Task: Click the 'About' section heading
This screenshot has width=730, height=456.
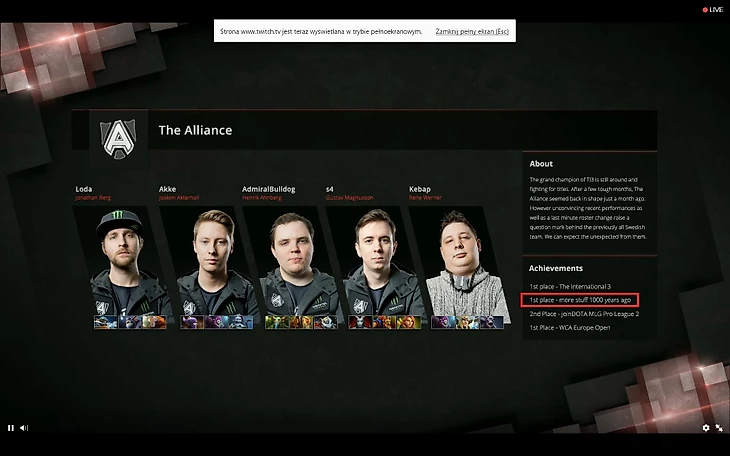Action: click(541, 163)
